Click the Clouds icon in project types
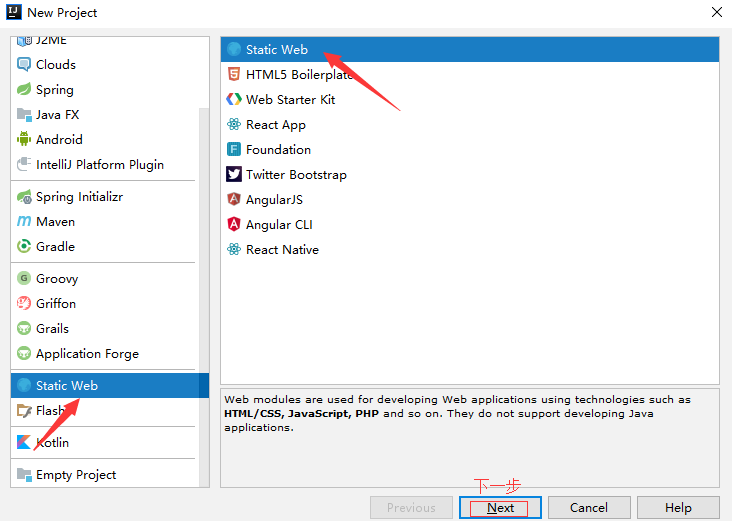The image size is (732, 521). tap(24, 64)
